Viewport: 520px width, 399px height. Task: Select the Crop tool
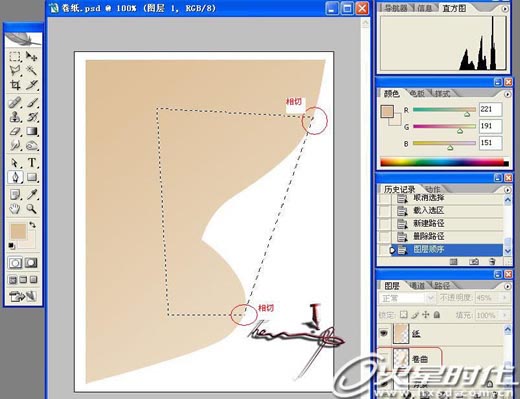pyautogui.click(x=15, y=85)
